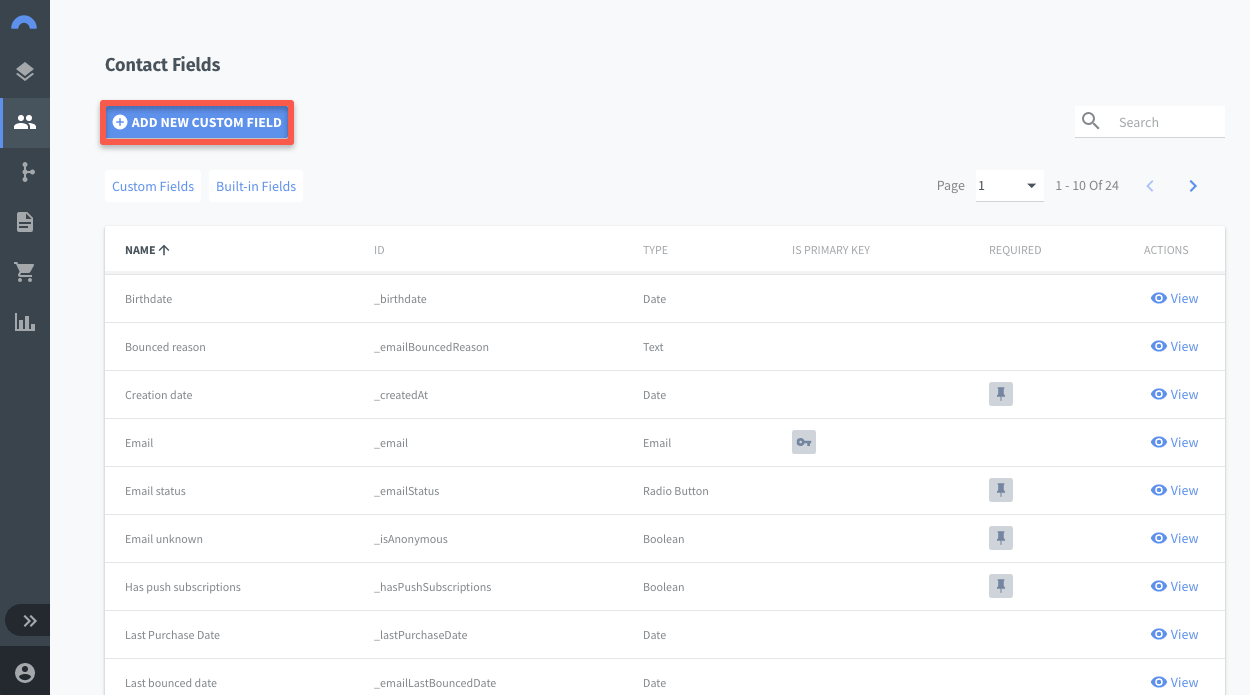Open the user account icon

coord(25,673)
